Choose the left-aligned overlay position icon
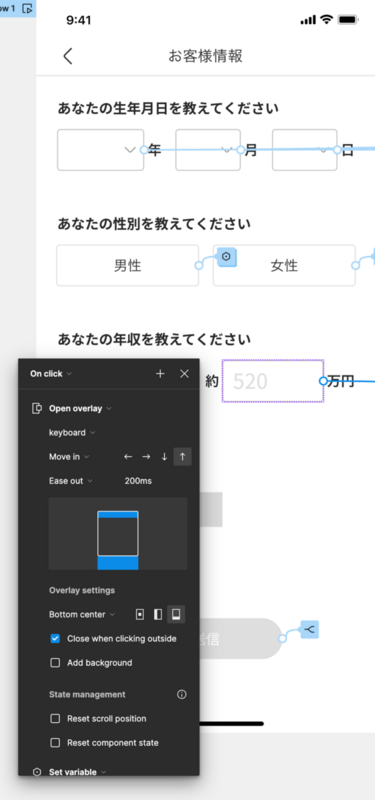375x800 pixels. click(158, 614)
